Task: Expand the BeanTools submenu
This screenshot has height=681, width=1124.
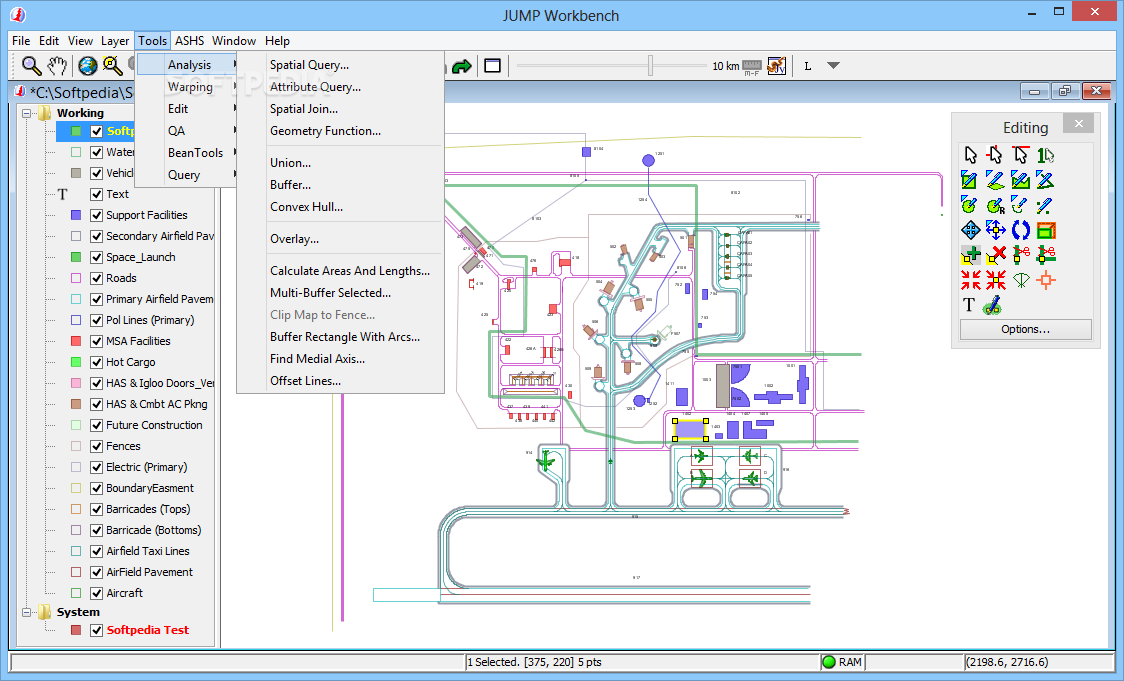Action: point(186,153)
